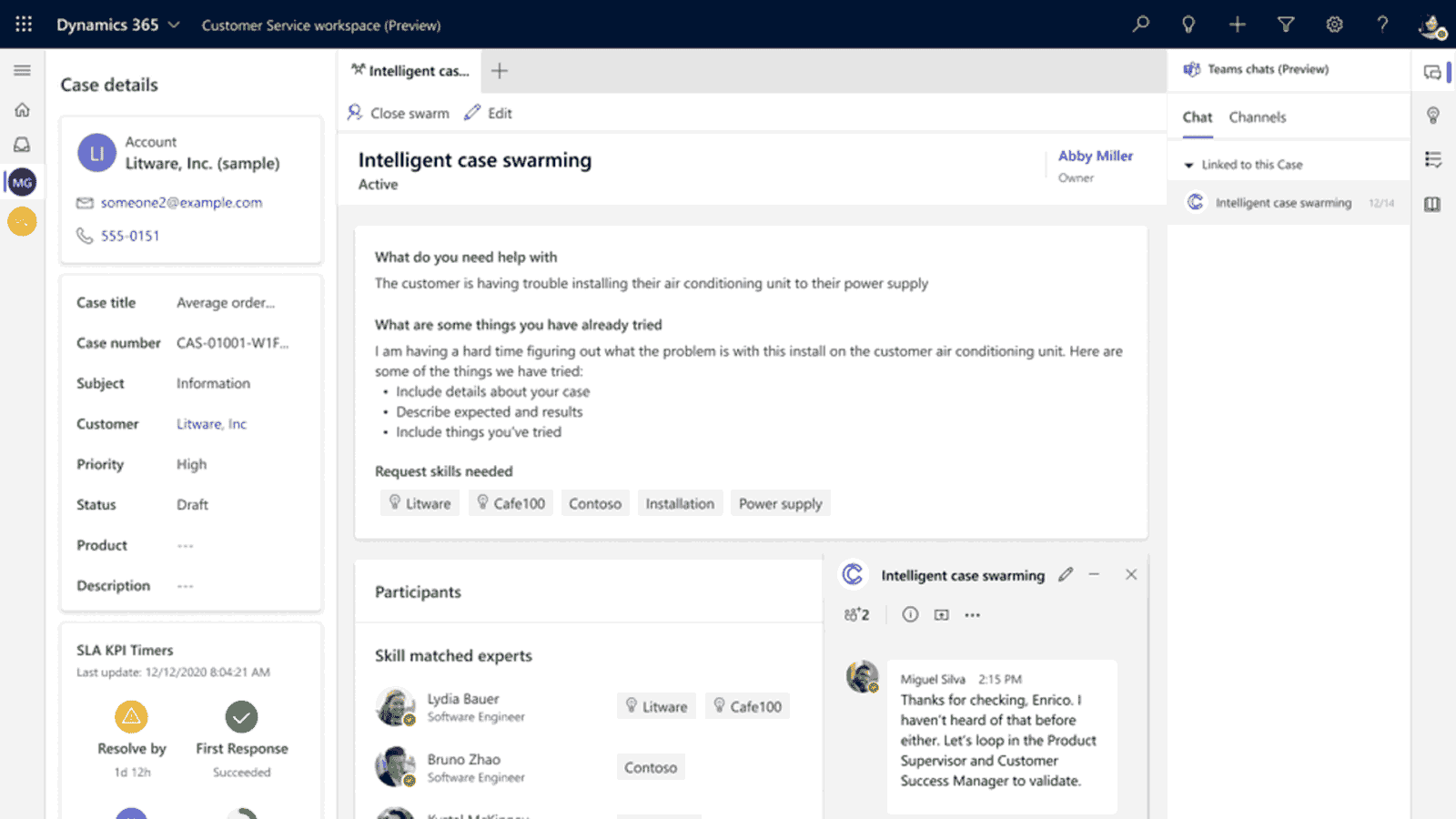1456x819 pixels.
Task: Click the chat info icon
Action: pos(910,615)
